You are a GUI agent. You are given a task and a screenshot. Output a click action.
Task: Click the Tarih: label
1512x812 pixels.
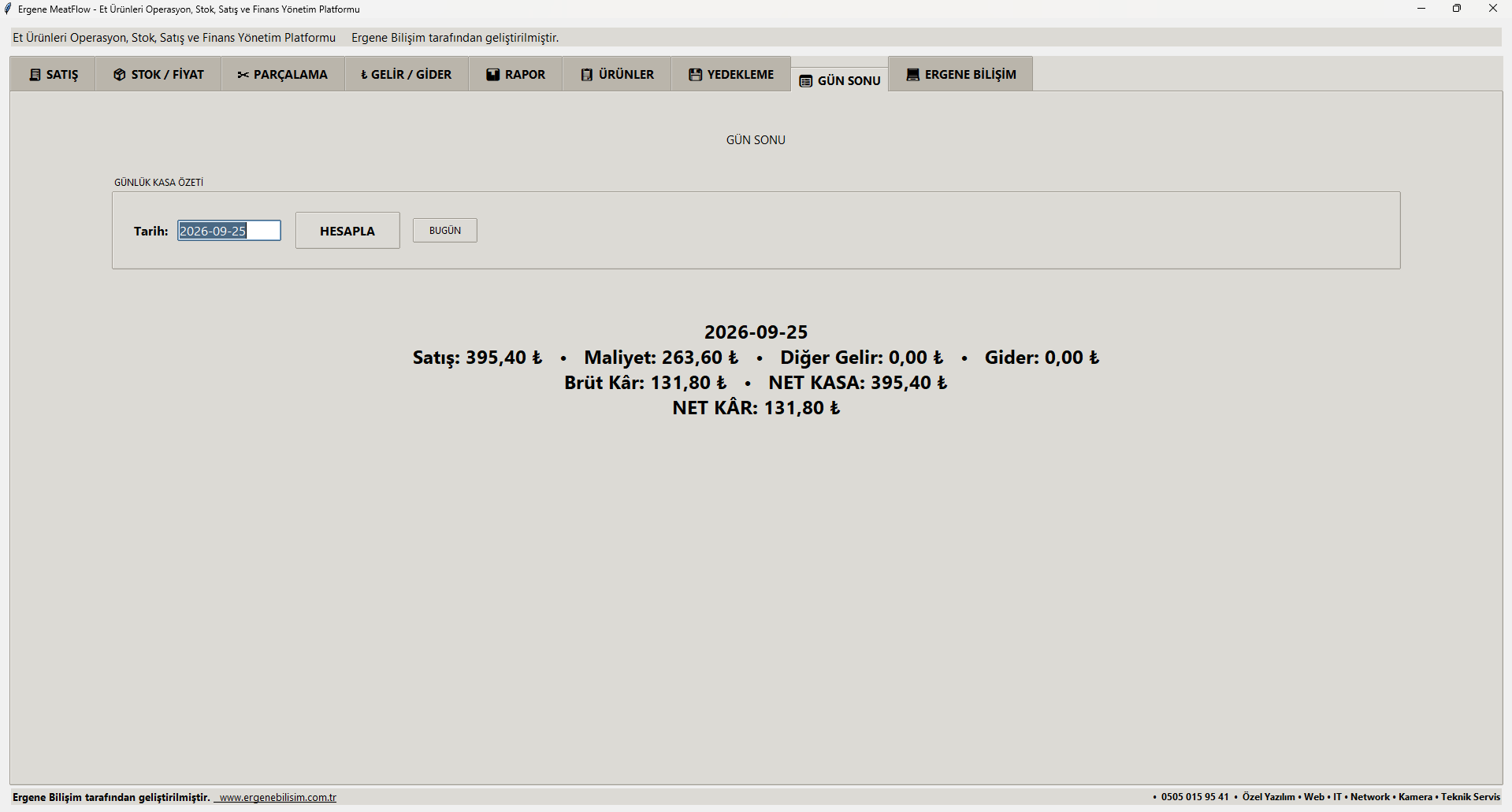coord(151,231)
